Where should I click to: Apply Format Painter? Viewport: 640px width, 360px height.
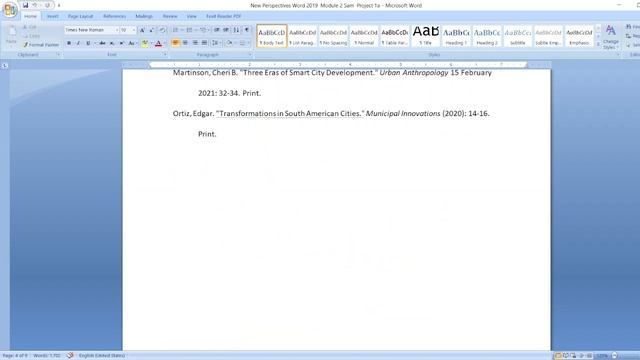[41, 45]
